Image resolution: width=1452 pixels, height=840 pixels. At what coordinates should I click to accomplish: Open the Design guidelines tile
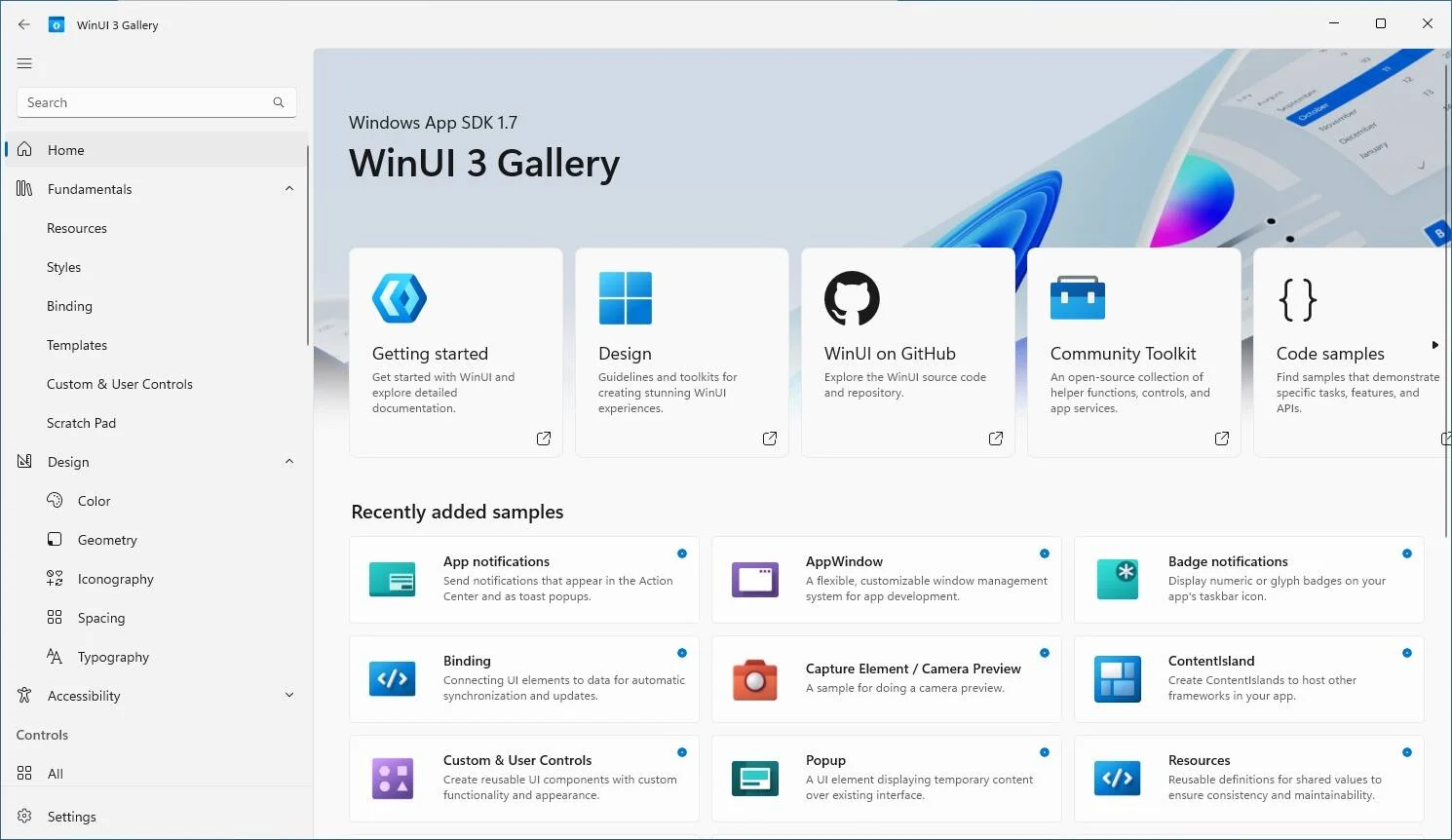681,353
